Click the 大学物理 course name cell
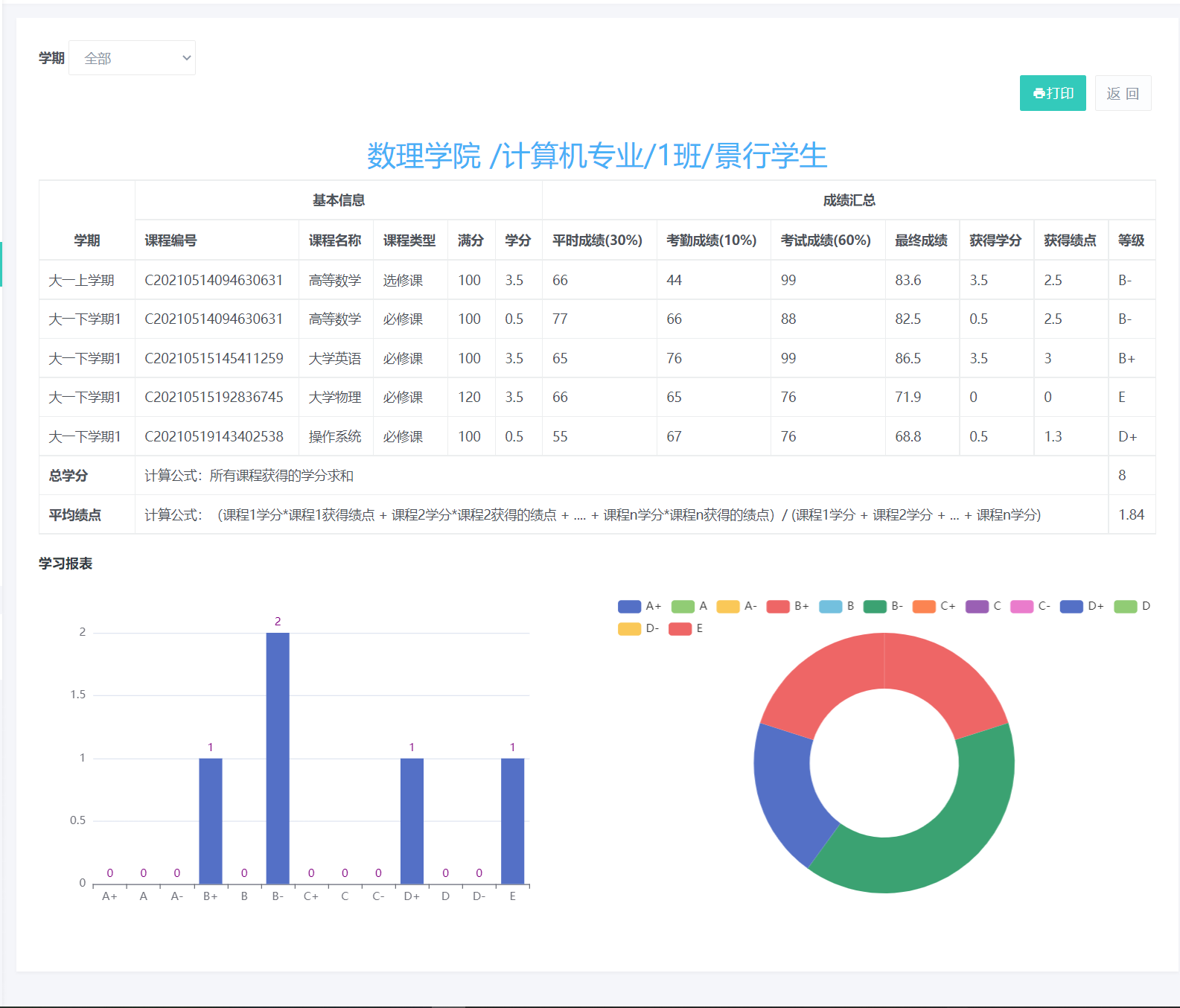The width and height of the screenshot is (1180, 1008). click(335, 397)
